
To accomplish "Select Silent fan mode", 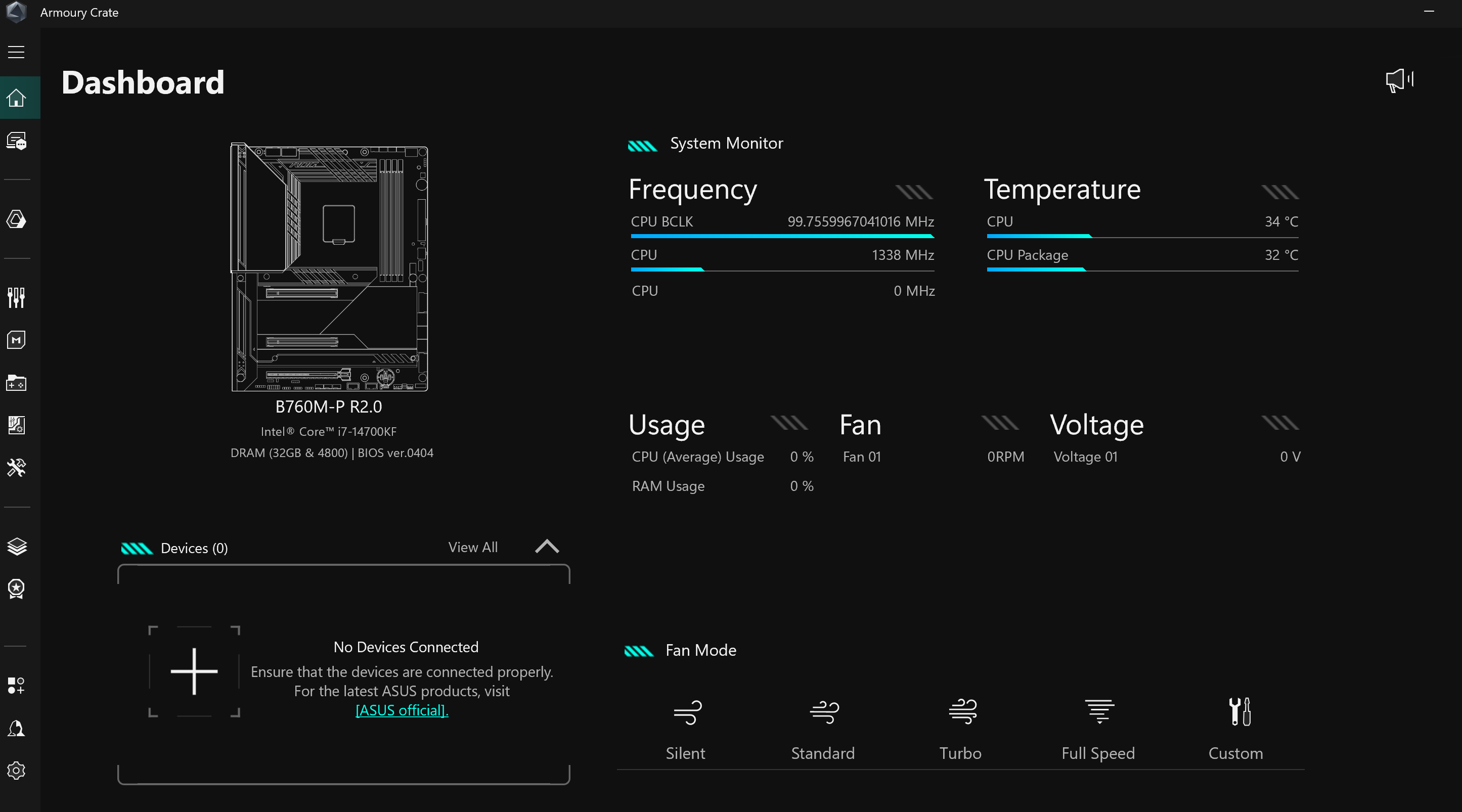I will click(x=686, y=729).
